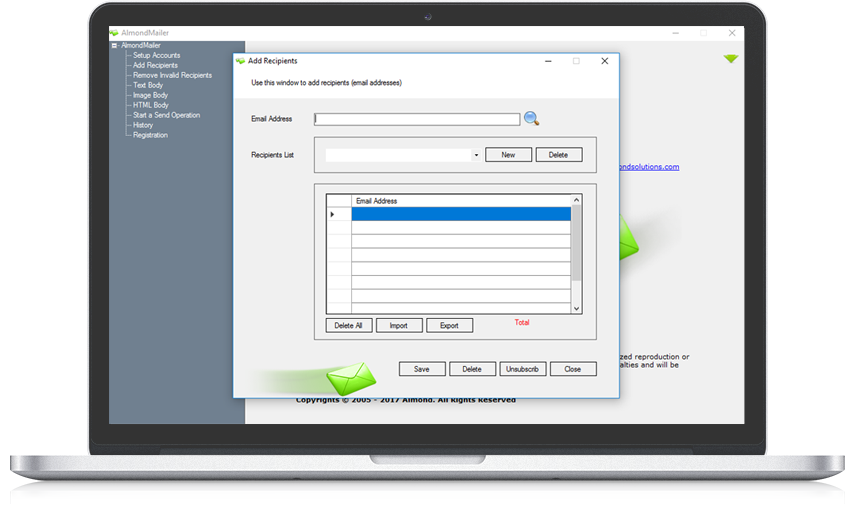Open the almondsolutions.com link in main window
855x520 pixels.
[x=649, y=167]
